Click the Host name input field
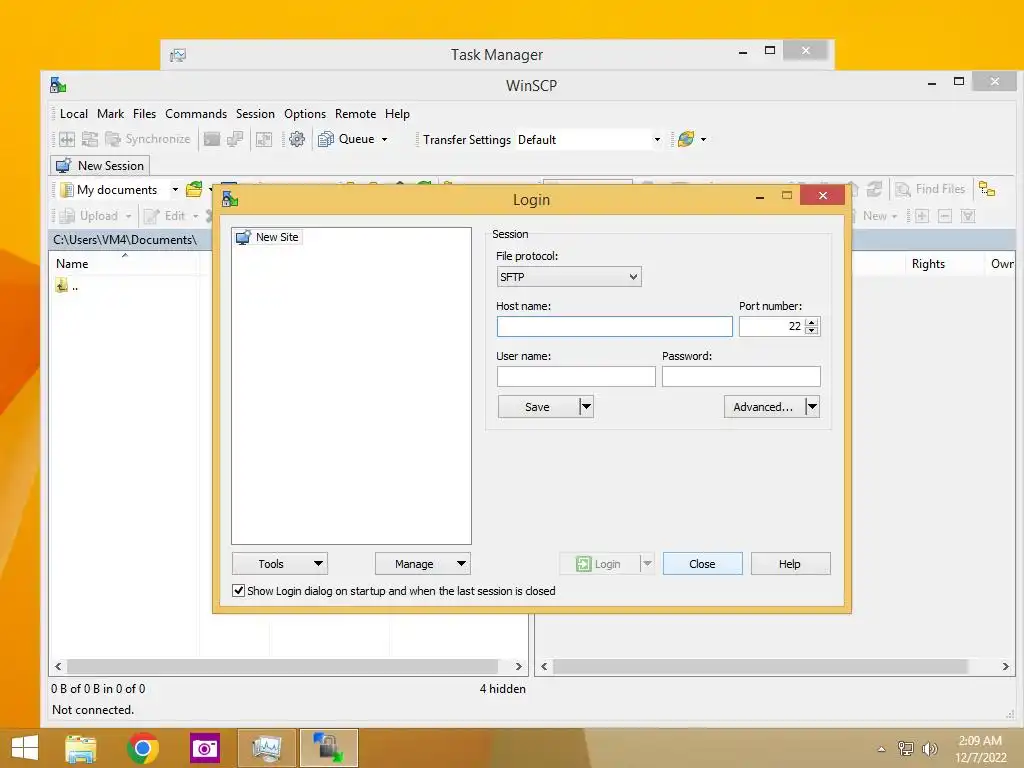This screenshot has width=1024, height=768. click(x=615, y=327)
